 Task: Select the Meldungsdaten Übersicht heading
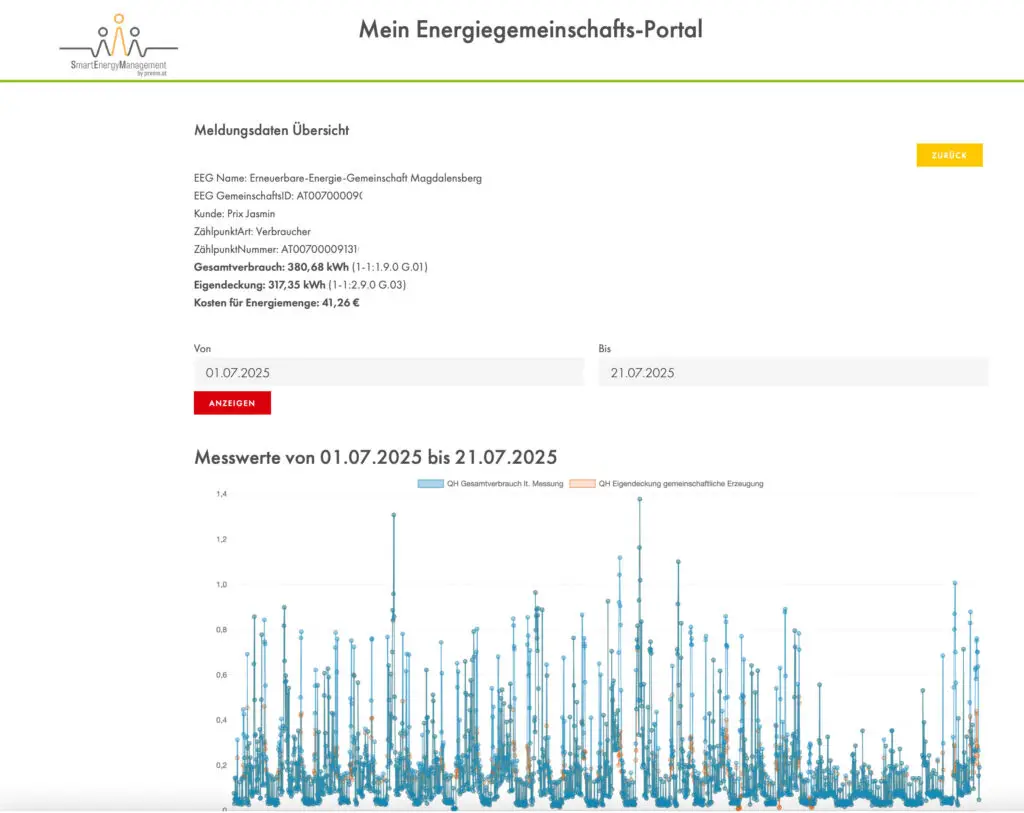[x=271, y=130]
